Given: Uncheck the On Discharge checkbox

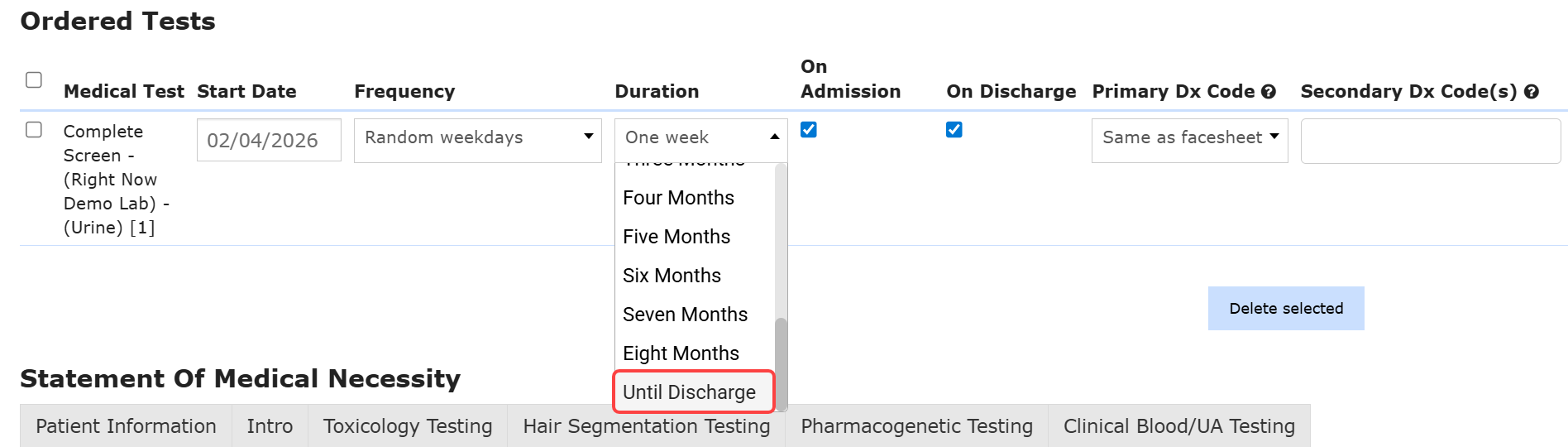Looking at the screenshot, I should [954, 130].
